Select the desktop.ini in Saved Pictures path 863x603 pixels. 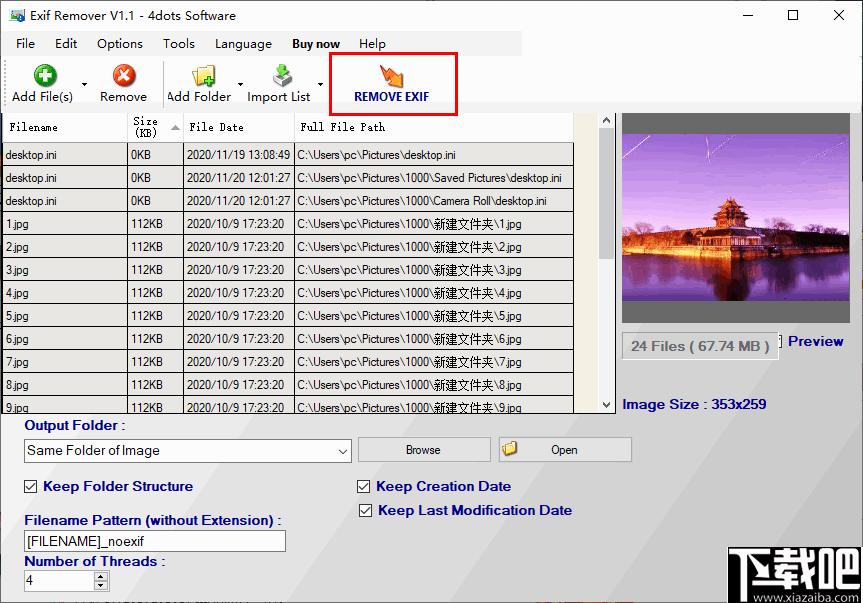pos(288,178)
